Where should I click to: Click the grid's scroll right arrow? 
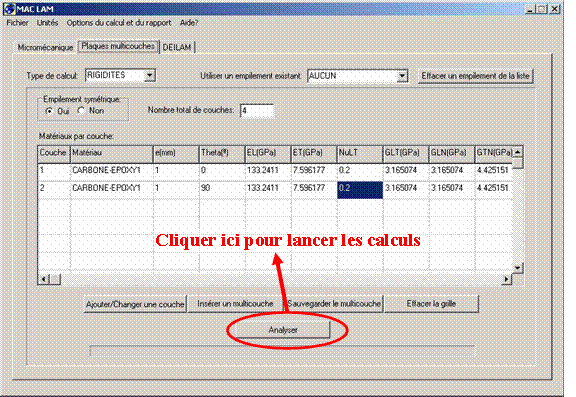[x=507, y=279]
